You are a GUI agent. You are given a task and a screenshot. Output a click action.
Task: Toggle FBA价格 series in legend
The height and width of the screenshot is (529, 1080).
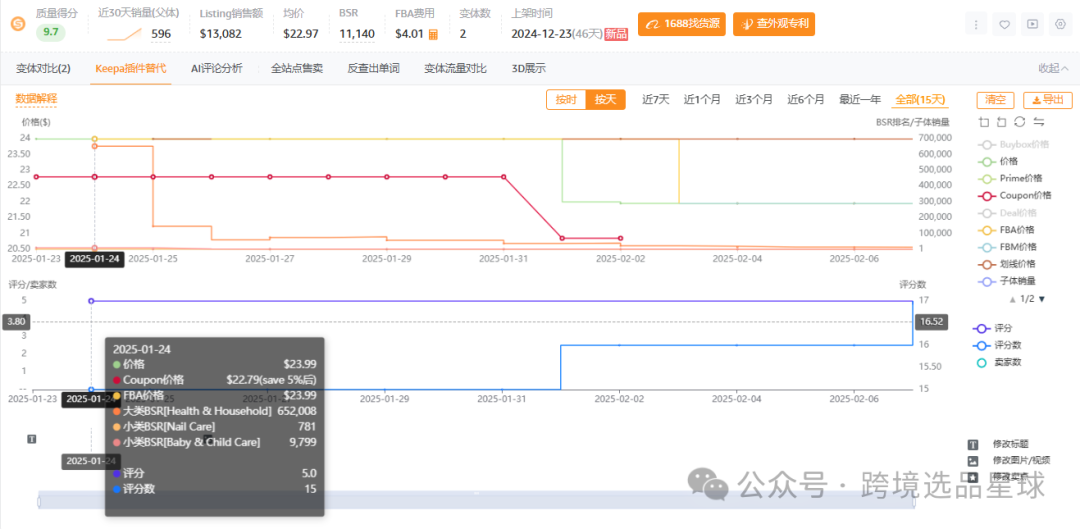pos(1006,230)
